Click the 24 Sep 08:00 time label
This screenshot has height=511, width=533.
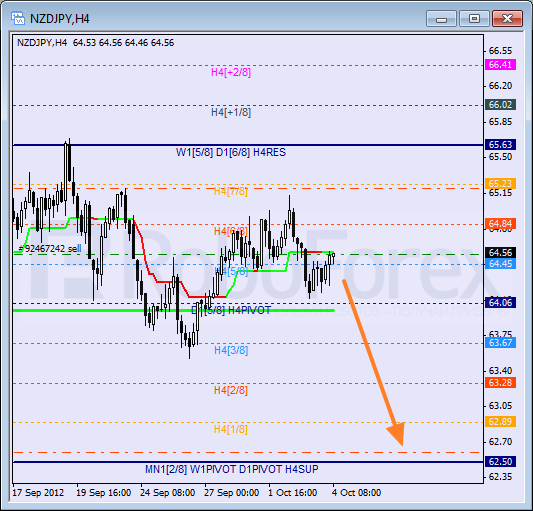pos(168,493)
